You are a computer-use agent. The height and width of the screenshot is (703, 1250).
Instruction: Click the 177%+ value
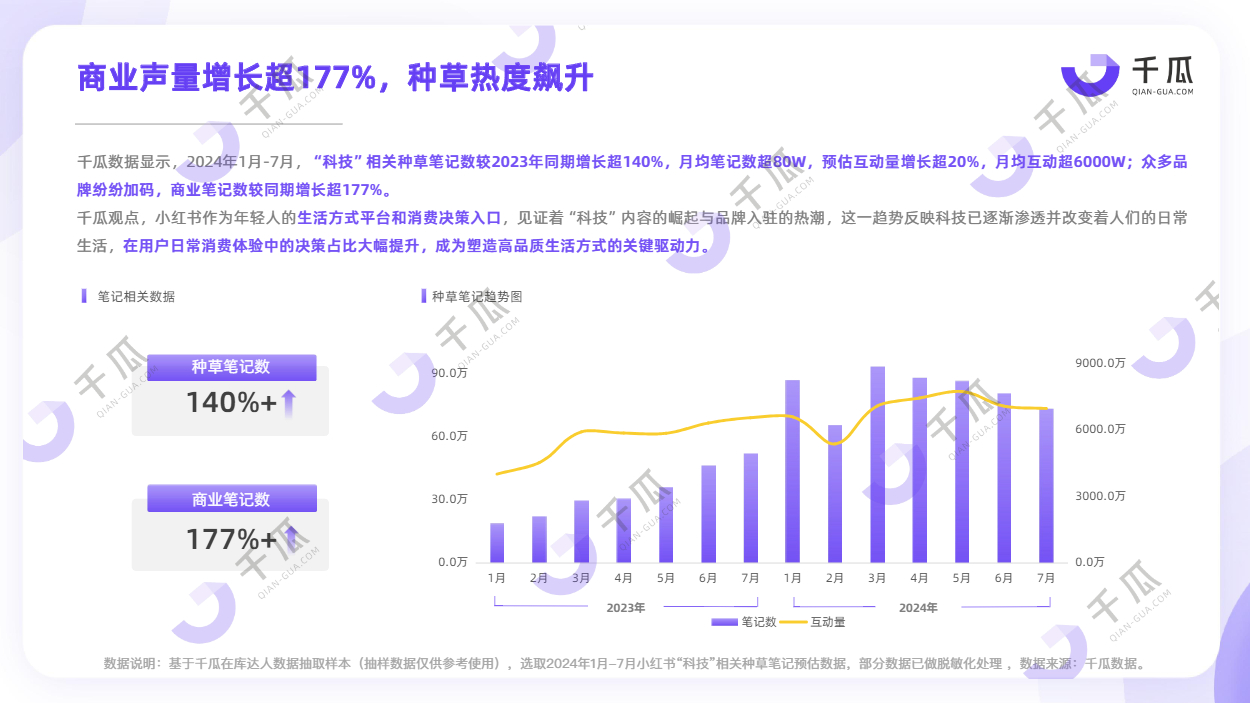[231, 539]
